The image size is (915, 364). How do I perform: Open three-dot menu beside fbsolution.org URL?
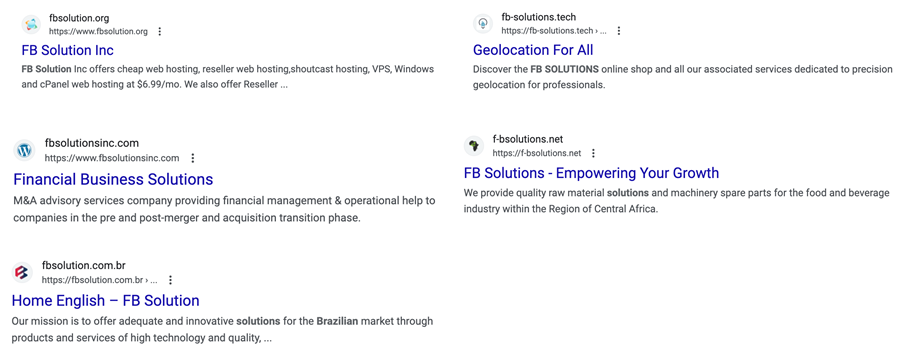(160, 32)
